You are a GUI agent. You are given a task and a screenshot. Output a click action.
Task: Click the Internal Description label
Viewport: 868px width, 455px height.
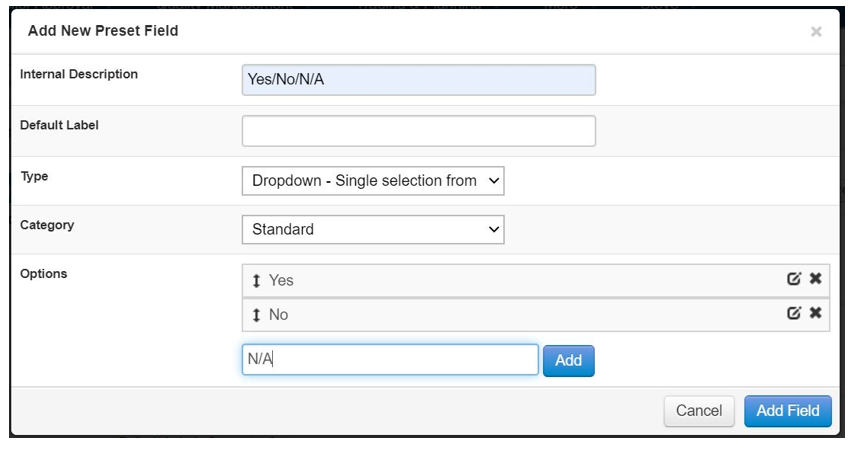[x=79, y=75]
